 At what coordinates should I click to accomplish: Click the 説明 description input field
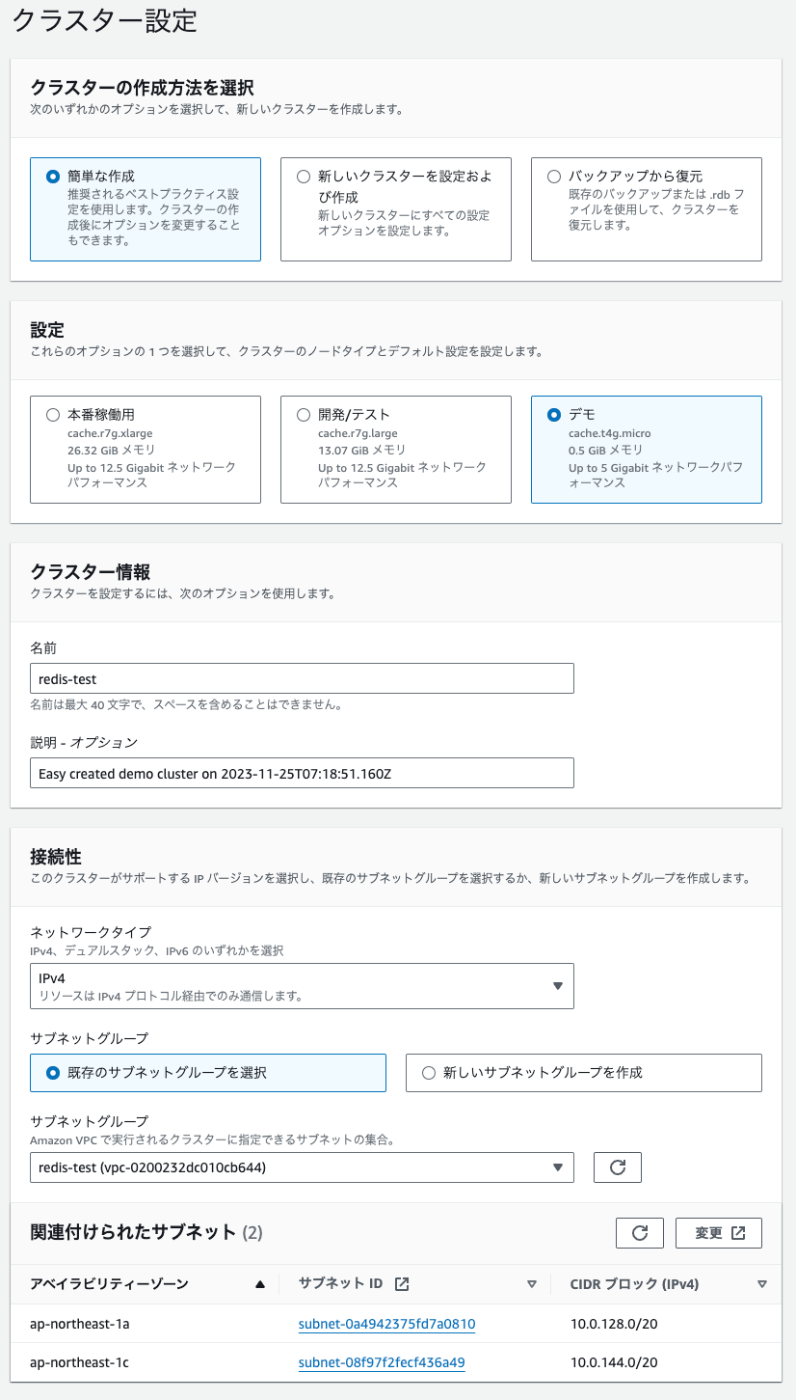(x=302, y=773)
